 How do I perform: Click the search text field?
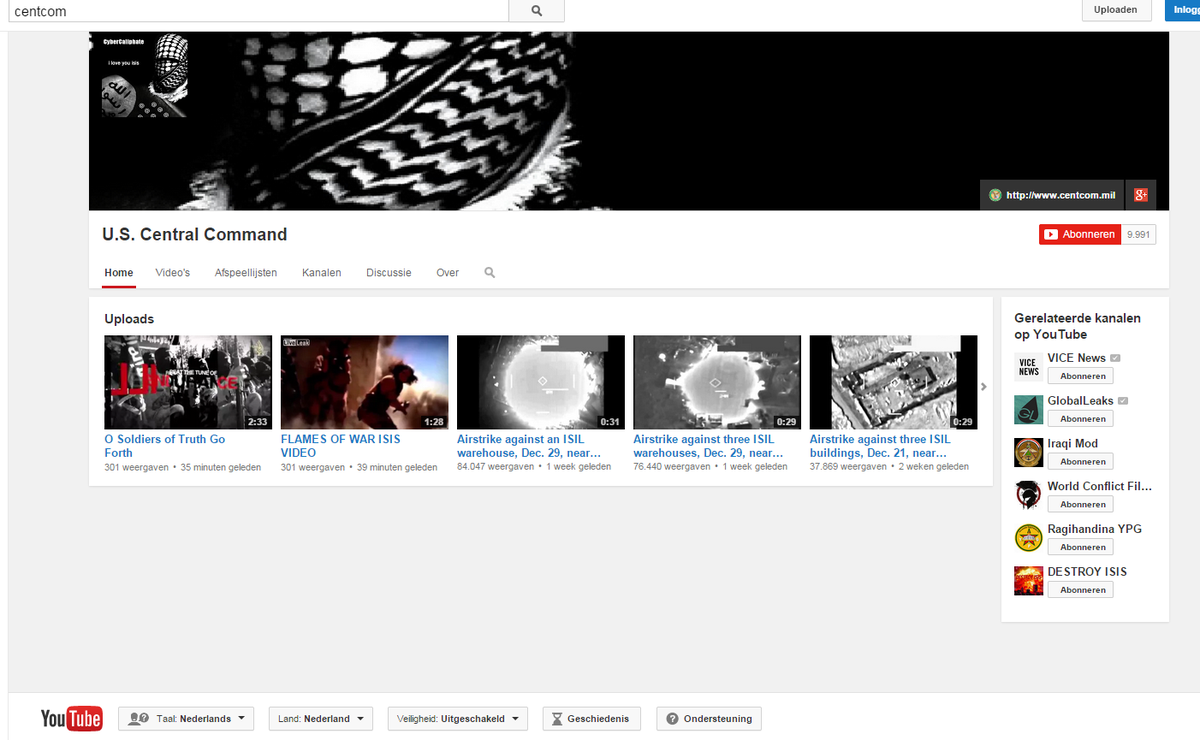258,10
